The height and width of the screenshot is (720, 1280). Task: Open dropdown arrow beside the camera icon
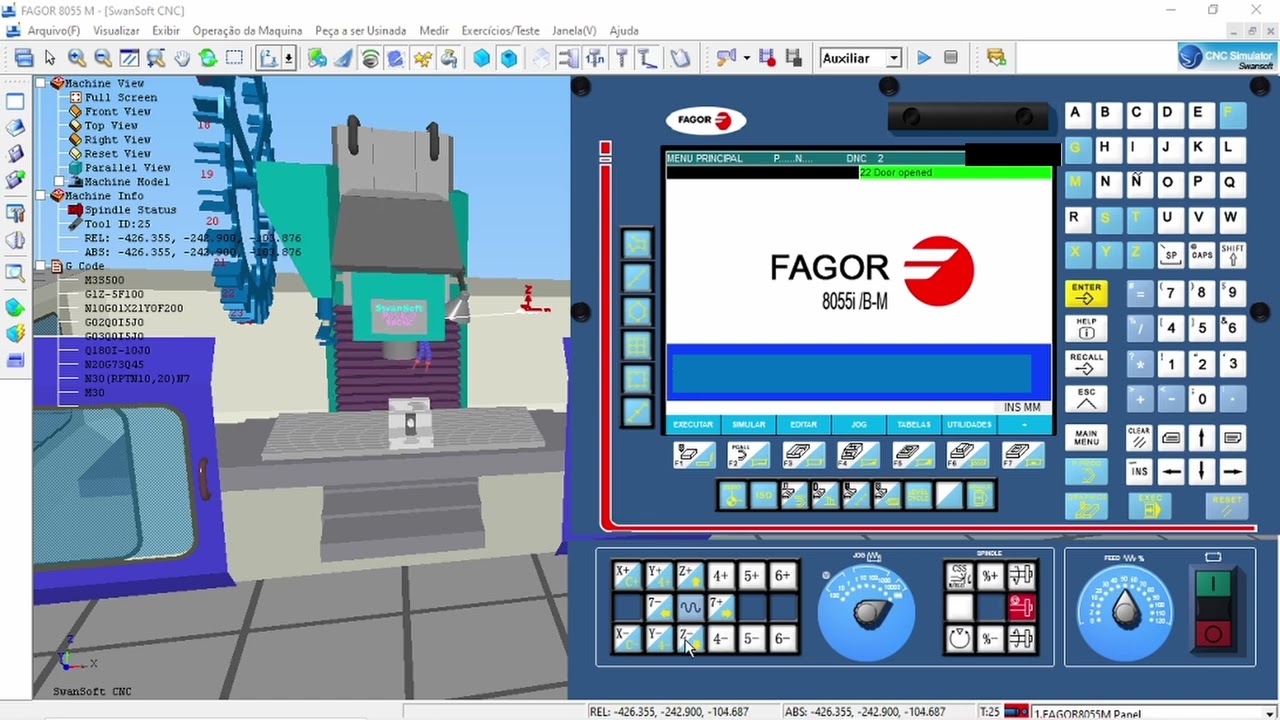746,58
